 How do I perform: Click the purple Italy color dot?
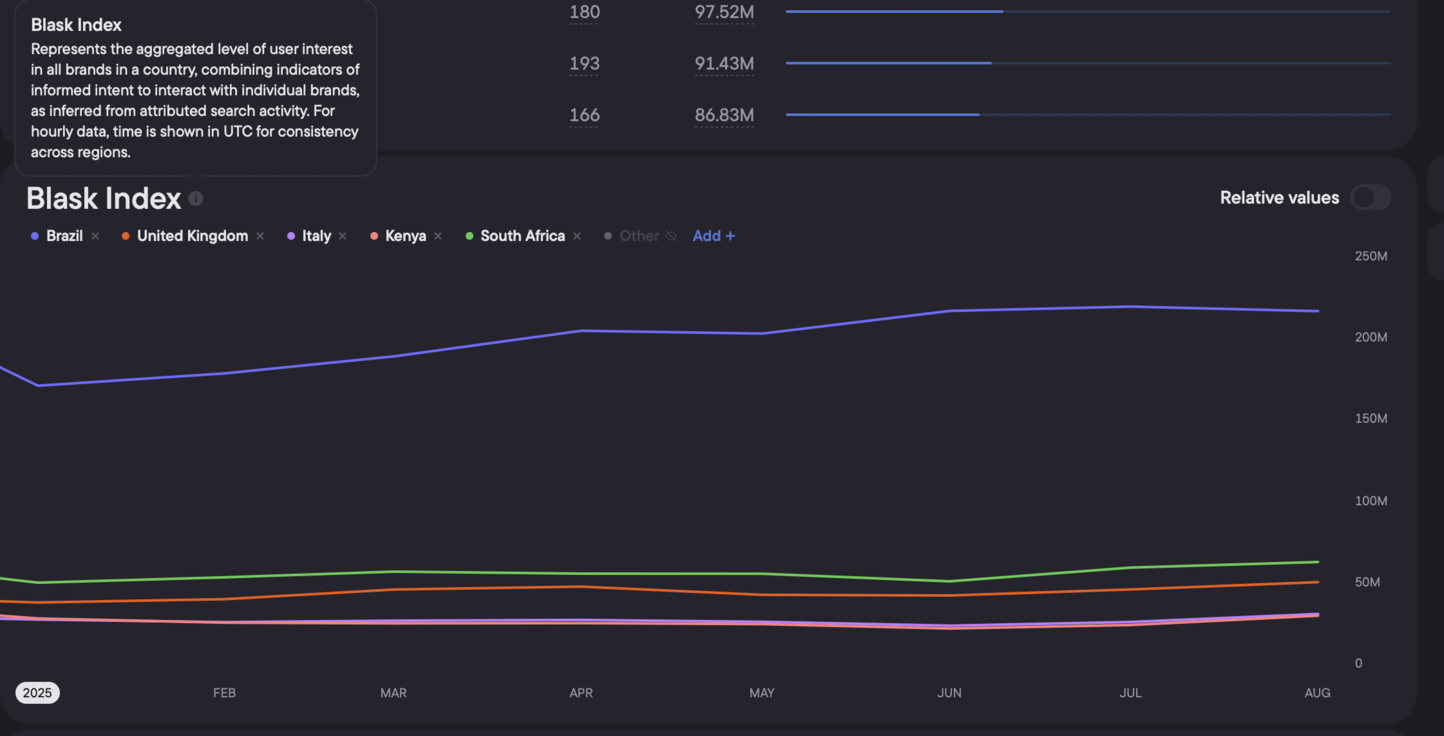click(291, 236)
